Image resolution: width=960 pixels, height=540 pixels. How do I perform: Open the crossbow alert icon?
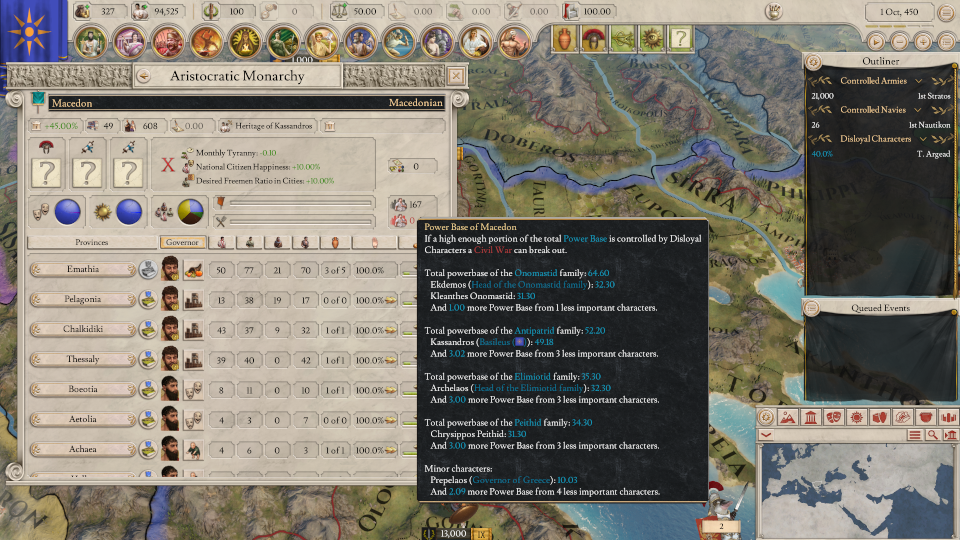point(622,39)
